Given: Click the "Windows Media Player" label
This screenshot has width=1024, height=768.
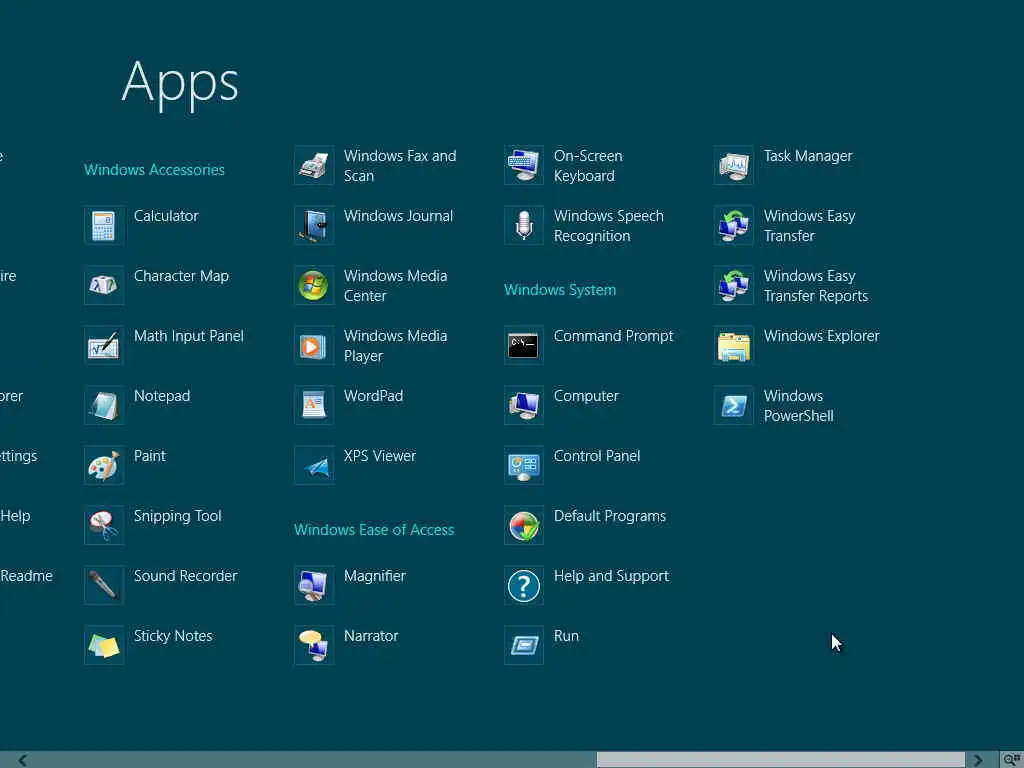Looking at the screenshot, I should point(396,346).
